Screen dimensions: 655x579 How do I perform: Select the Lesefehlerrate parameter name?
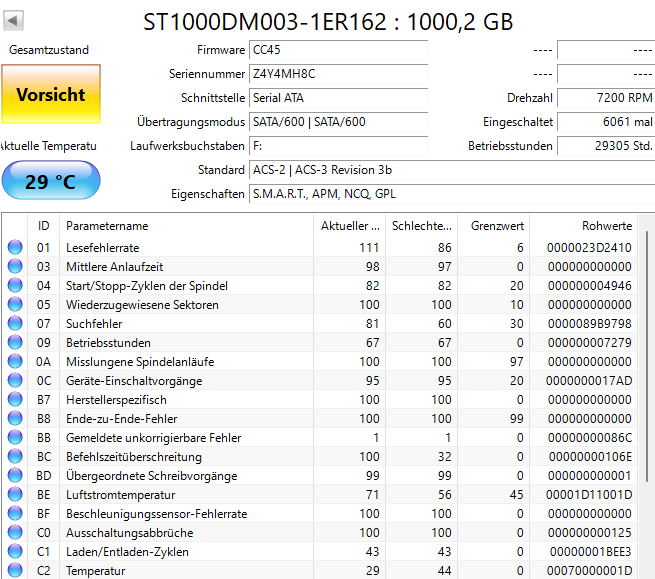tap(103, 248)
